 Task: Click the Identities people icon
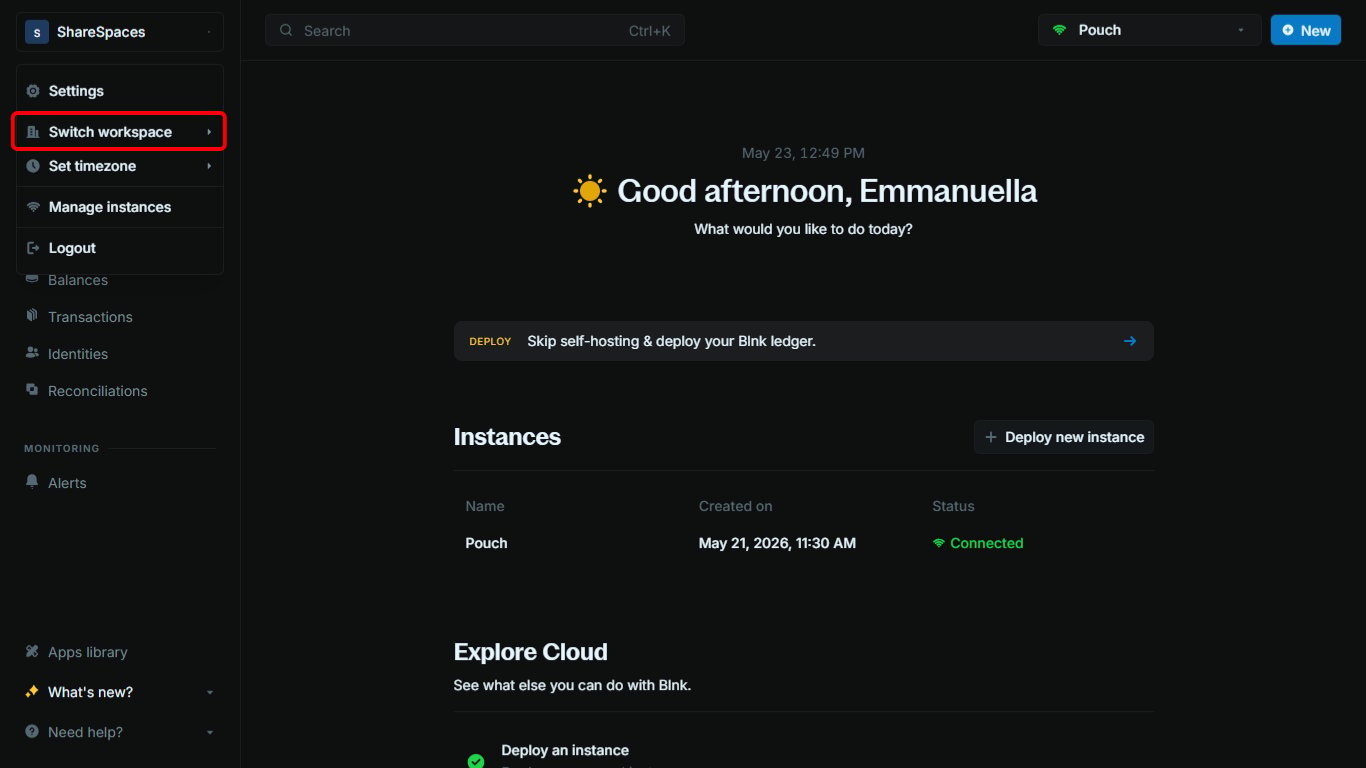tap(32, 353)
